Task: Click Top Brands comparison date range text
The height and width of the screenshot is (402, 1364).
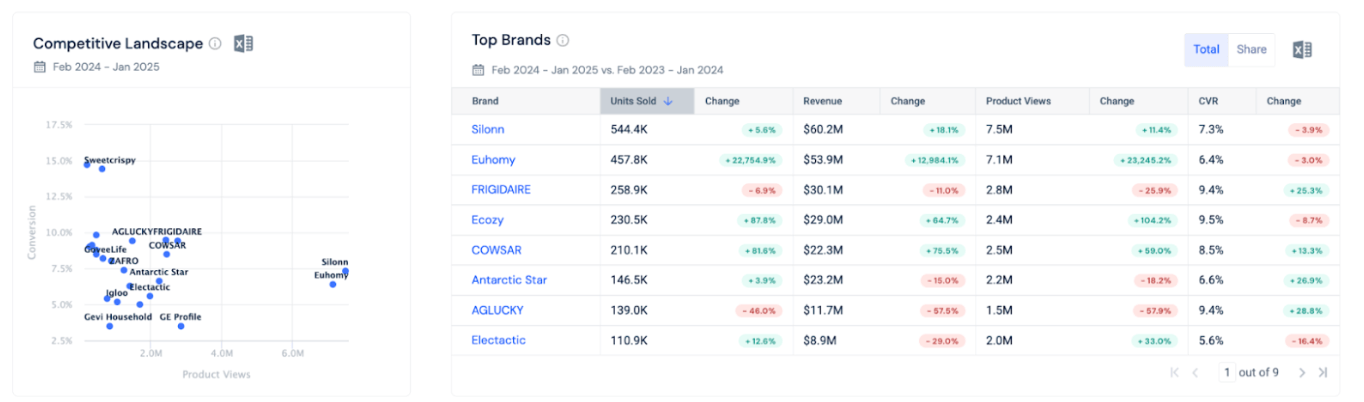Action: [607, 70]
